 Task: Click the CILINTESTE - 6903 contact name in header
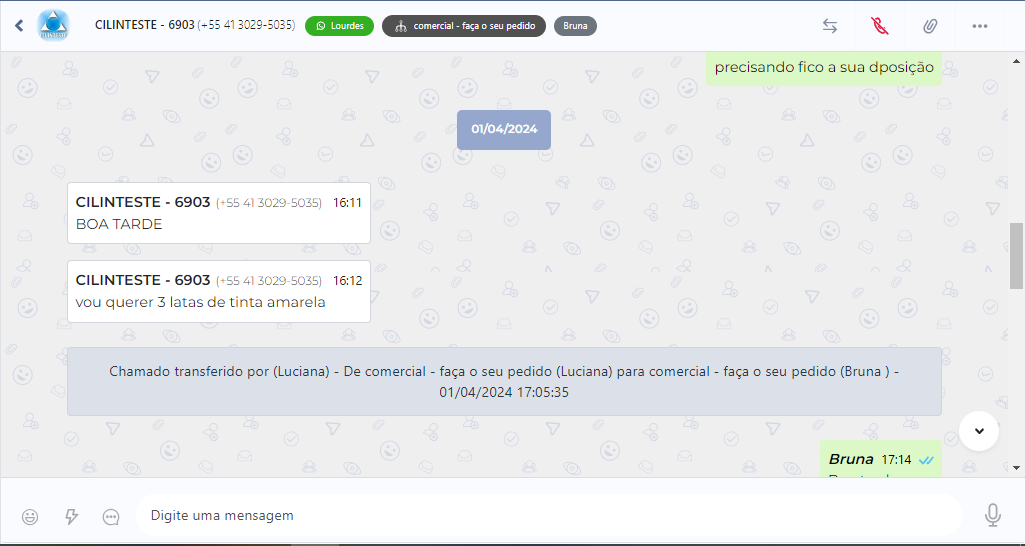(x=143, y=25)
